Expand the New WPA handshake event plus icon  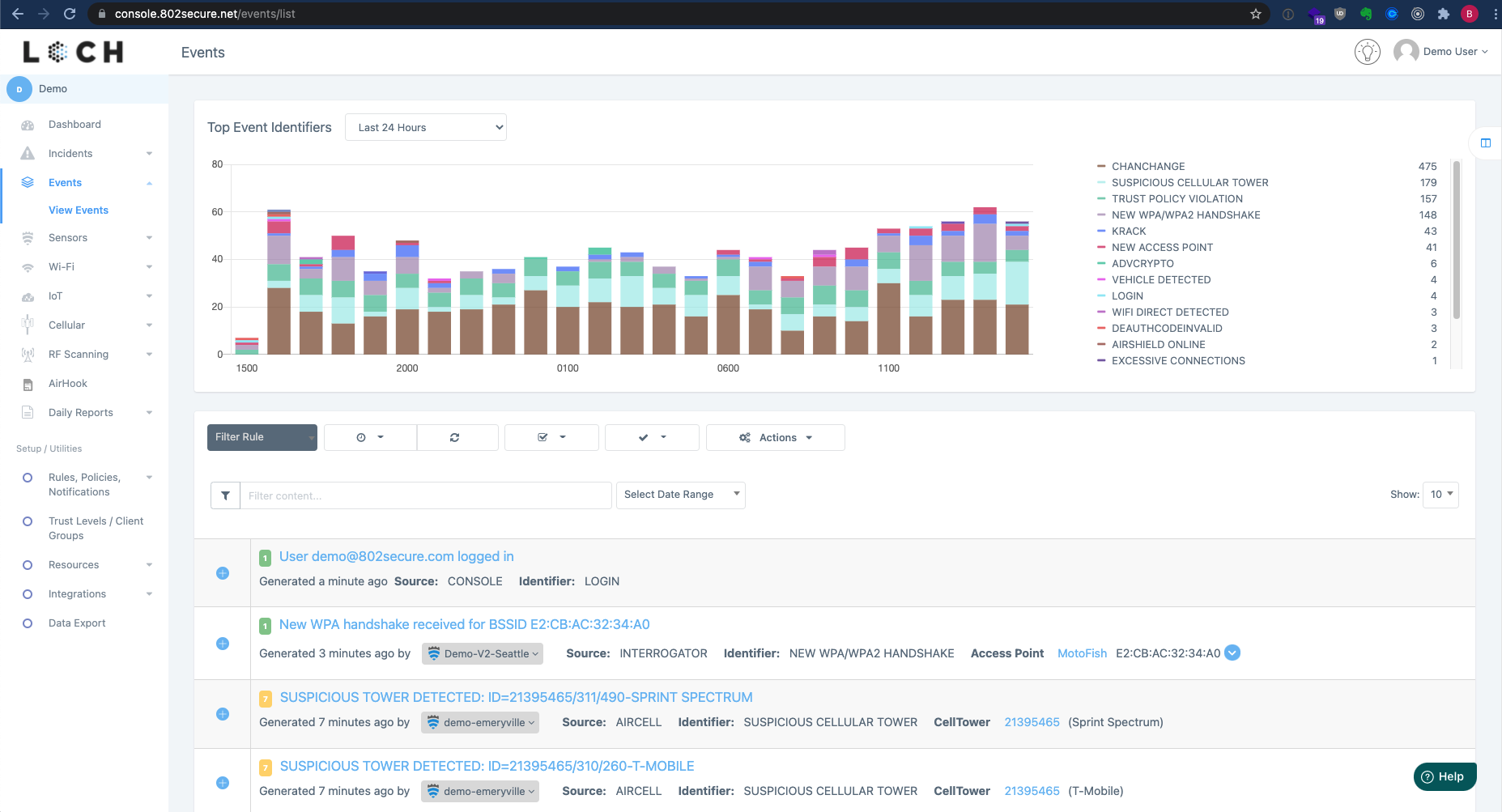click(x=223, y=644)
